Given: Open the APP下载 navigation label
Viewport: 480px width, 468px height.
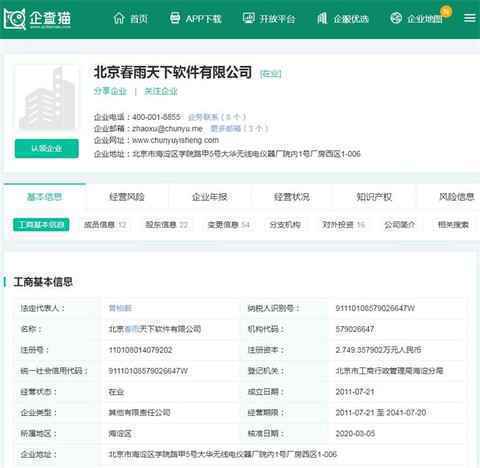Looking at the screenshot, I should click(x=203, y=19).
